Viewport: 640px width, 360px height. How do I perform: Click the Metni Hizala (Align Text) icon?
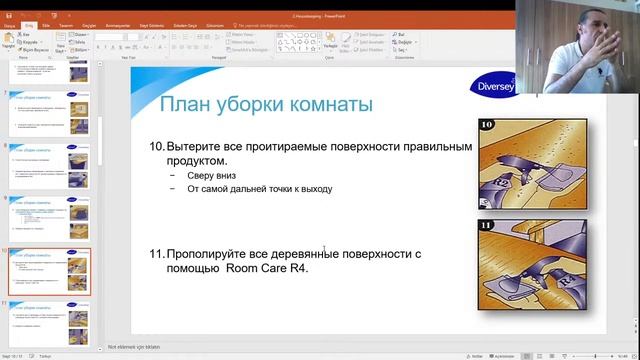pos(229,42)
